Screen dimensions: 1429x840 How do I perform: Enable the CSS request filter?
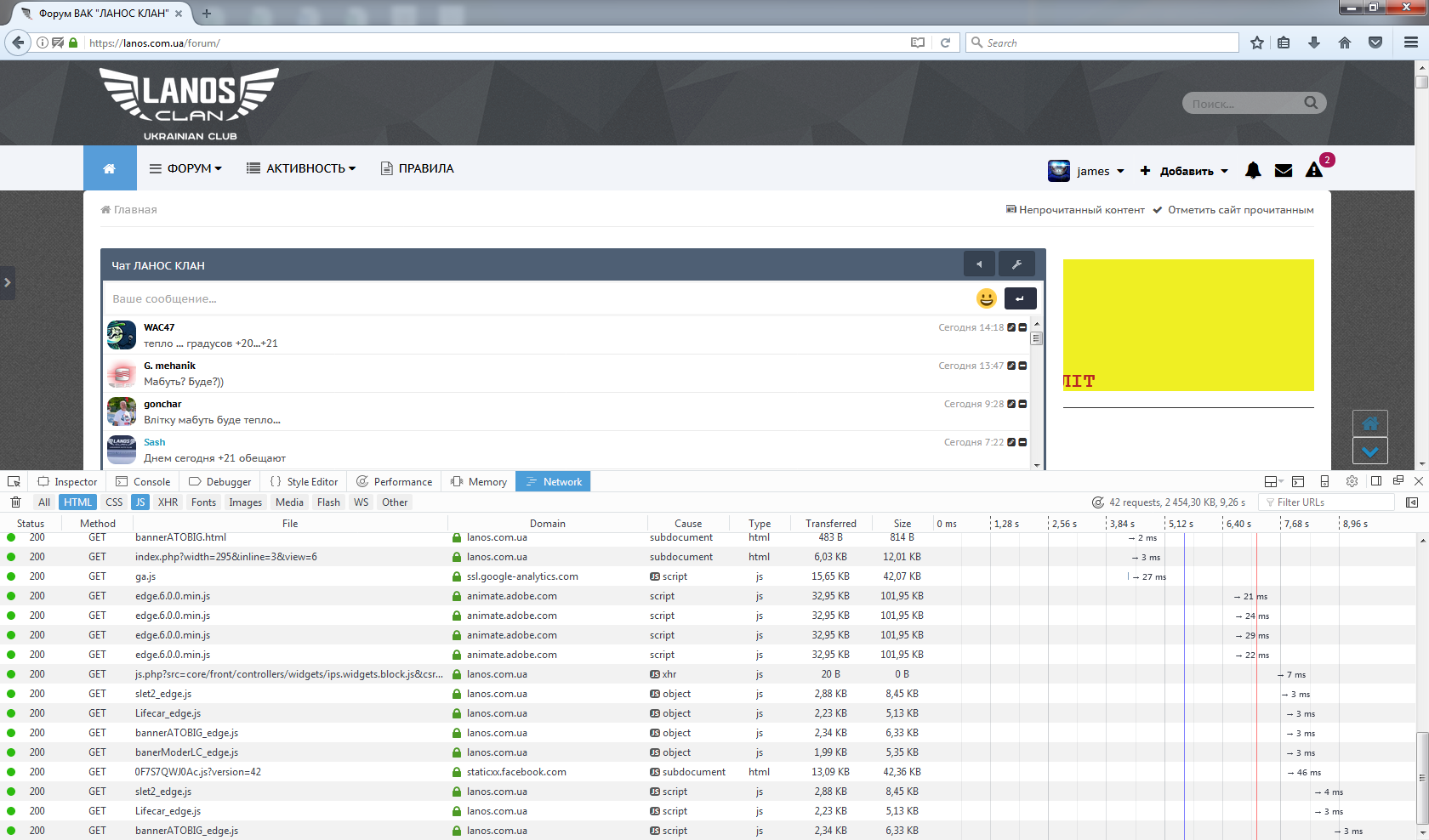point(114,502)
